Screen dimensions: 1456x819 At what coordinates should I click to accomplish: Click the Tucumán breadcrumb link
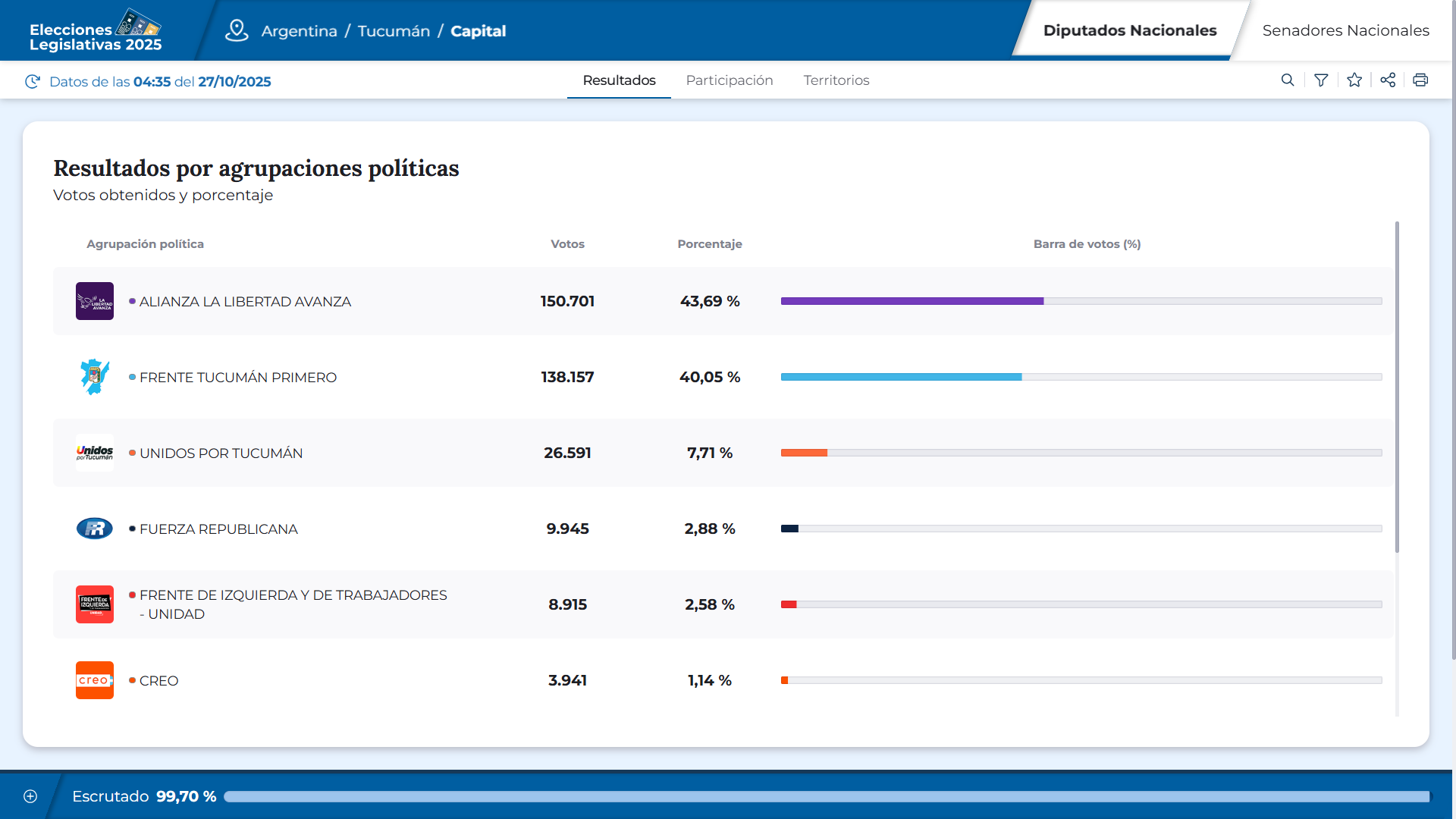[x=394, y=31]
